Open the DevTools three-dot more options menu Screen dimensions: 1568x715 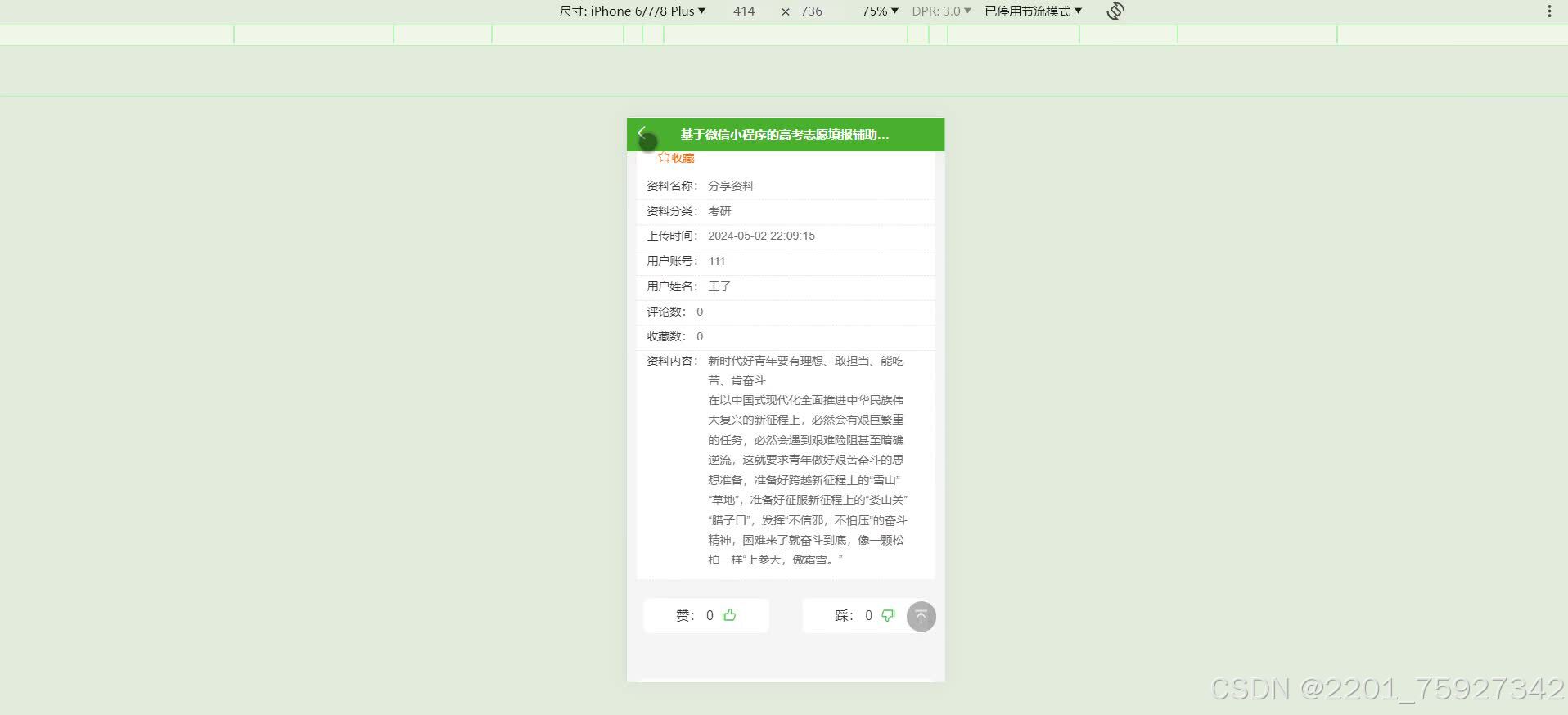[x=1549, y=11]
